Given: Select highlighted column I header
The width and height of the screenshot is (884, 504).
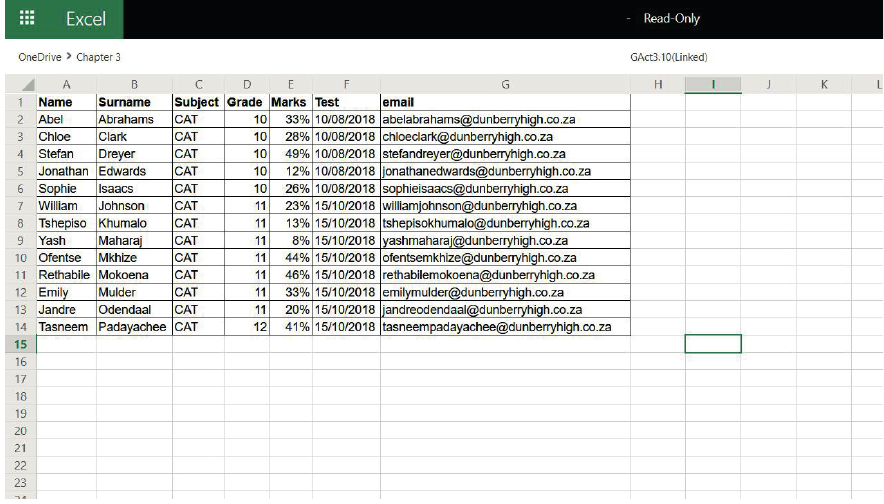Looking at the screenshot, I should pos(713,85).
